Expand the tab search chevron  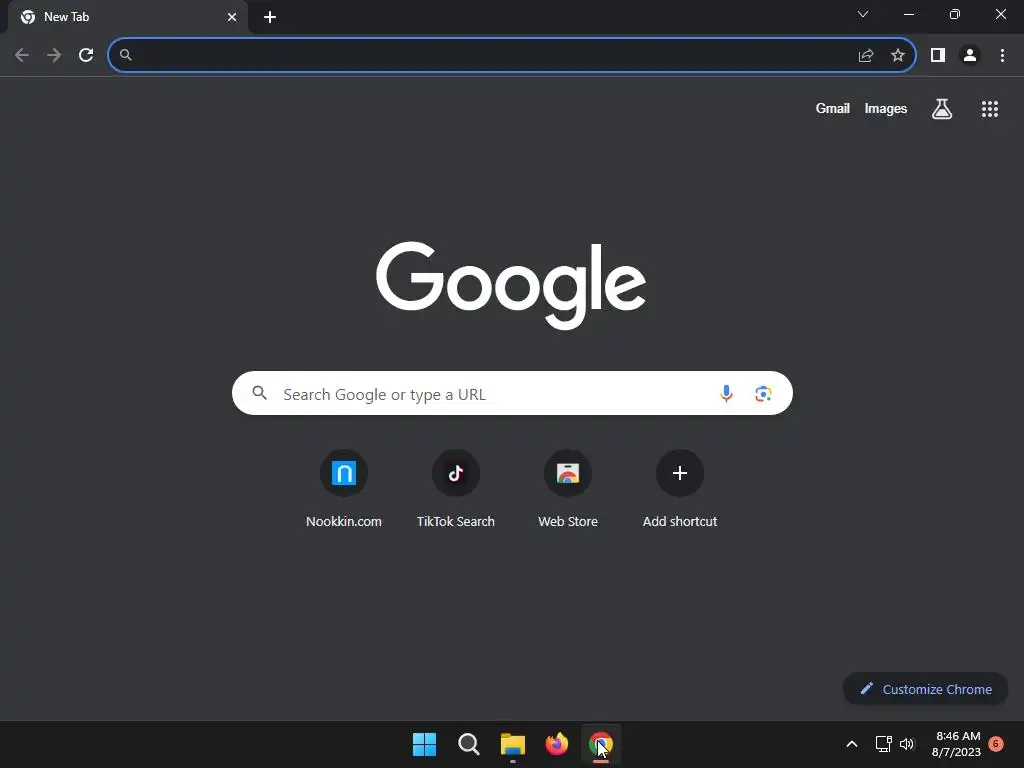click(863, 14)
